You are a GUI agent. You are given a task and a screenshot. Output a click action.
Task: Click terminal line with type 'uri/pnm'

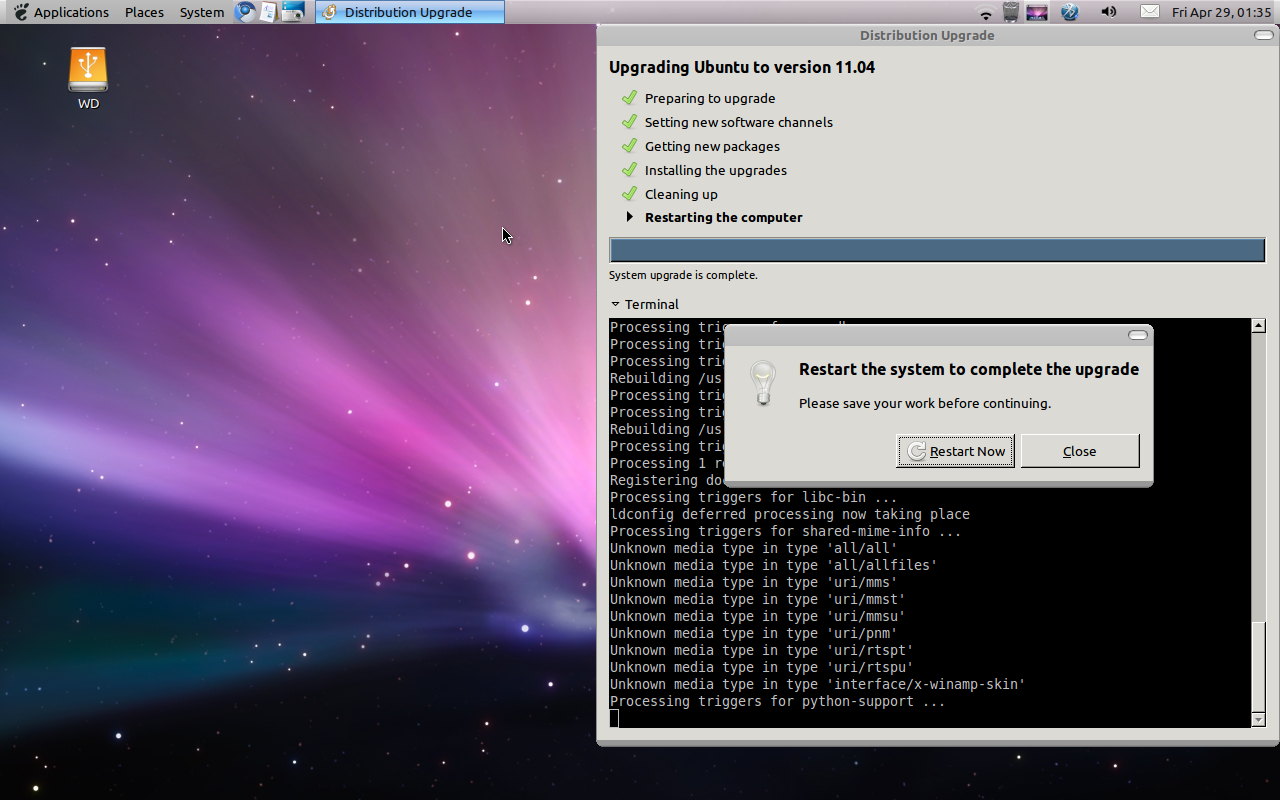pyautogui.click(x=754, y=633)
